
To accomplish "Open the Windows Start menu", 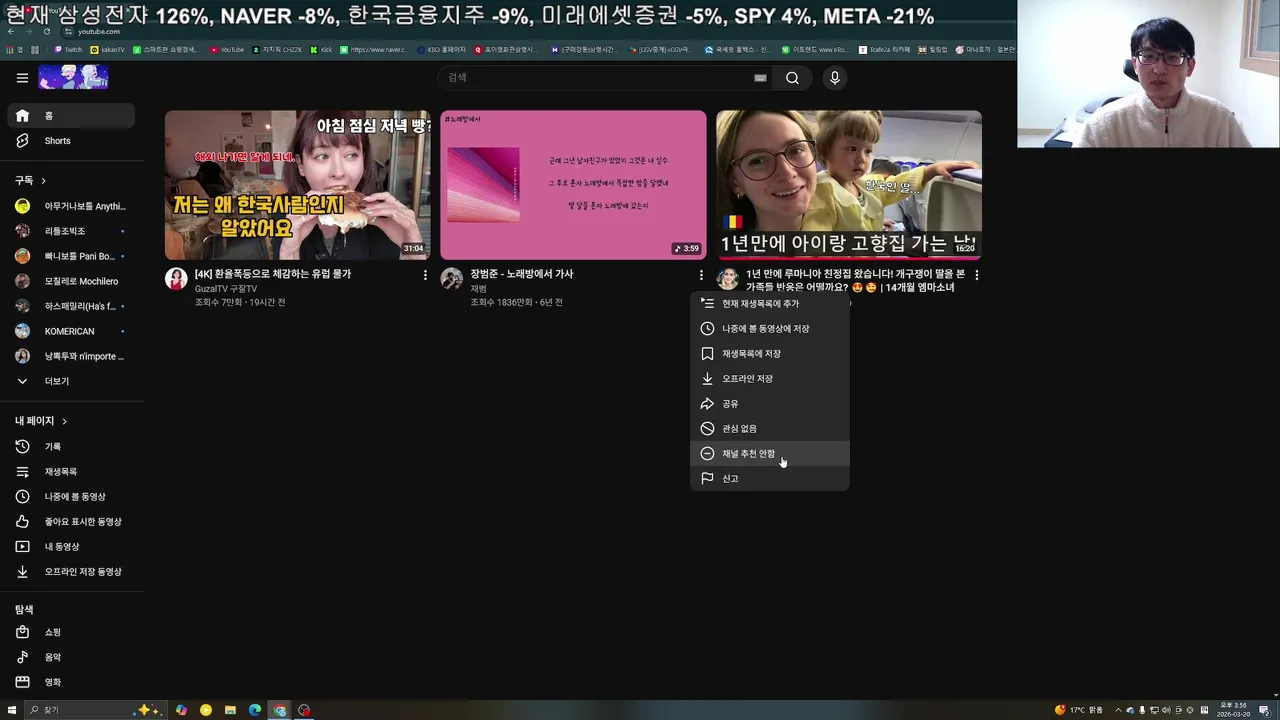I will 11,710.
